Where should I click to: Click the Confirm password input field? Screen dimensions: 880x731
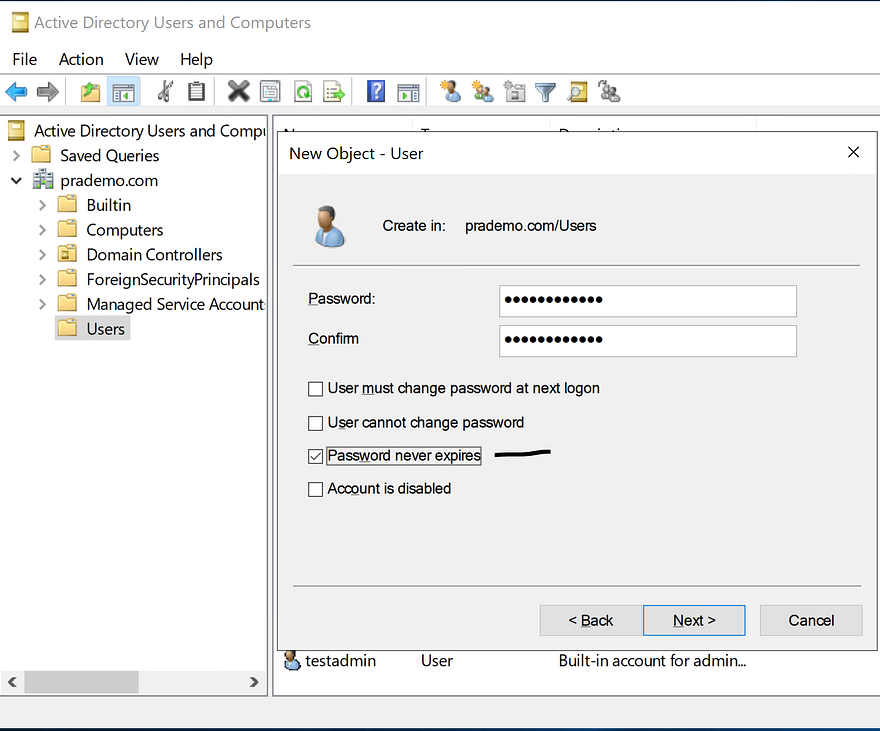[648, 341]
